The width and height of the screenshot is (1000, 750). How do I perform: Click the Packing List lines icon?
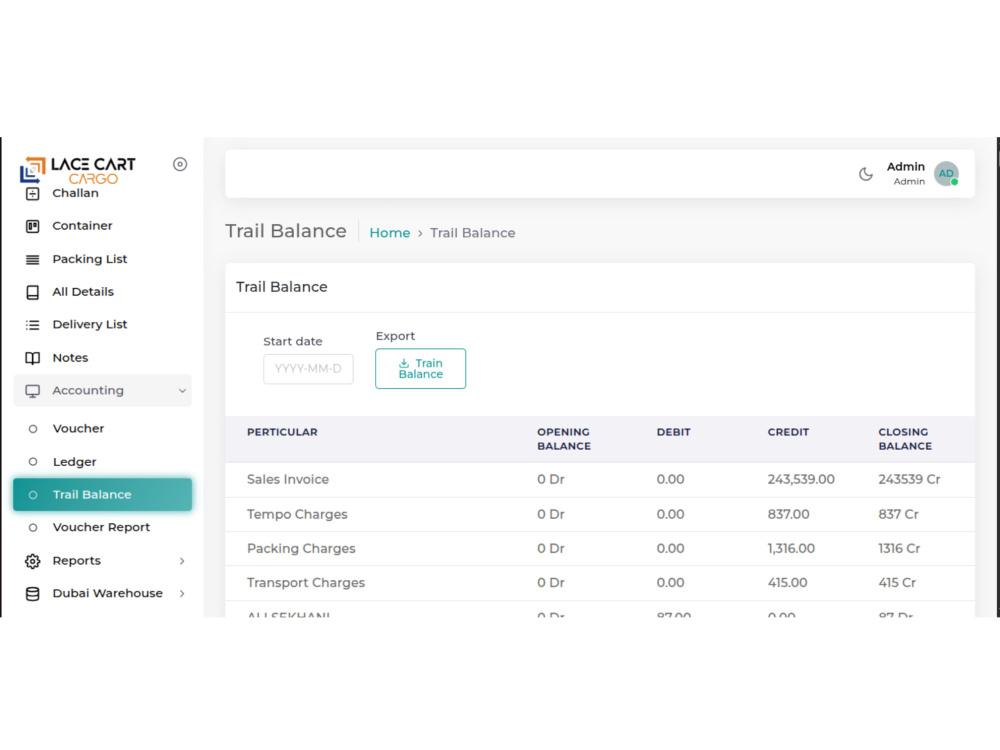click(x=33, y=260)
